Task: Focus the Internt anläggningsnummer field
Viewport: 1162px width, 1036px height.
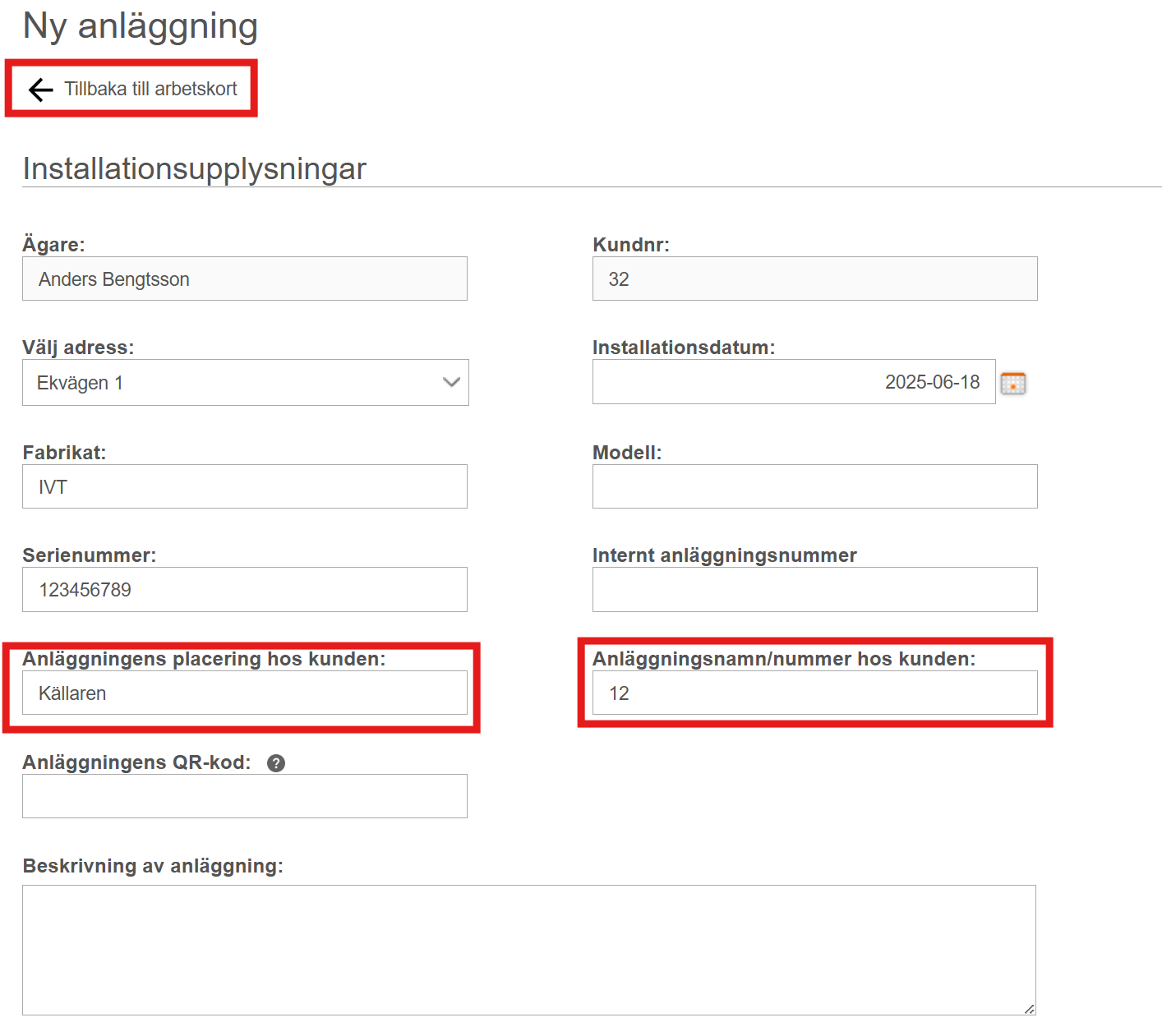Action: click(814, 590)
